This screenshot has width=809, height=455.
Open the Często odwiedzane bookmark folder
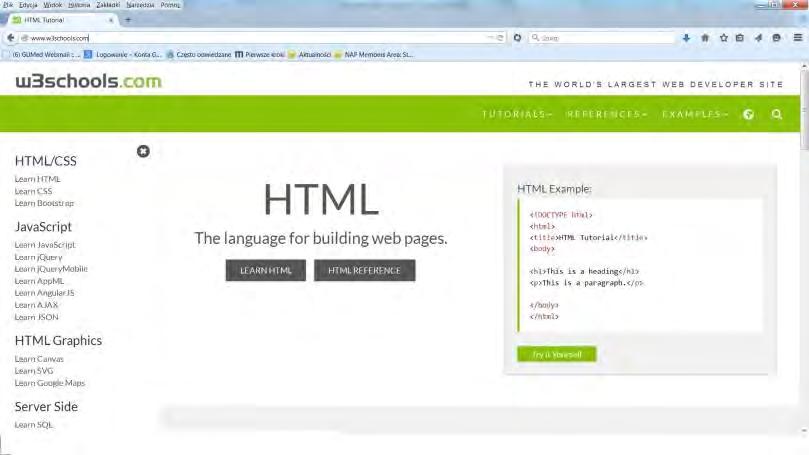199,54
